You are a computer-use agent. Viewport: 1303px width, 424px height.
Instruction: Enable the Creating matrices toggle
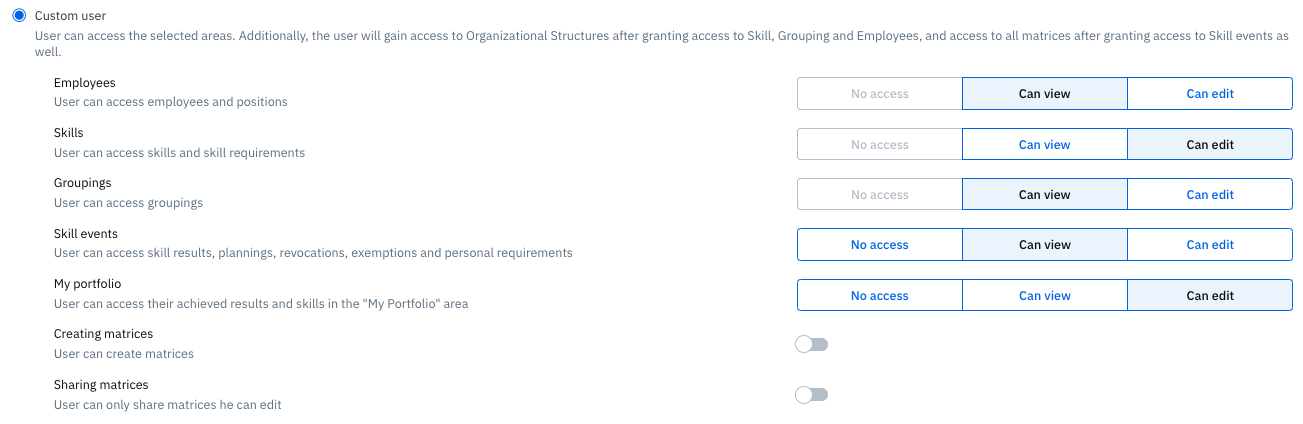pyautogui.click(x=811, y=345)
